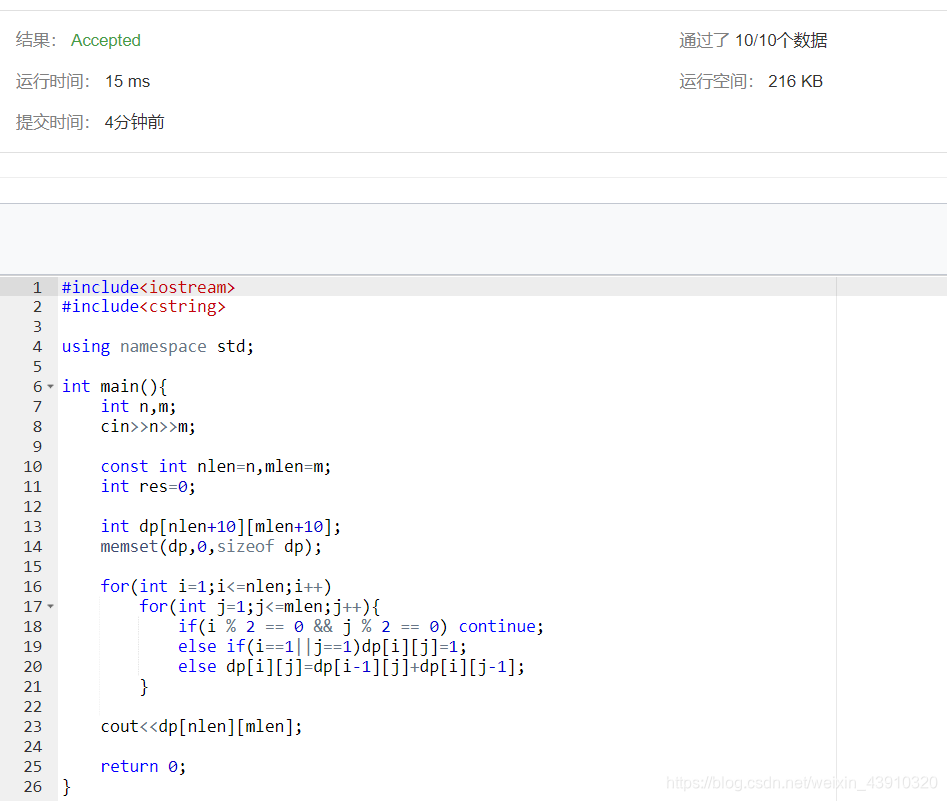The image size is (947, 801).
Task: Click the cin>>n>>m; statement
Action: [x=148, y=426]
